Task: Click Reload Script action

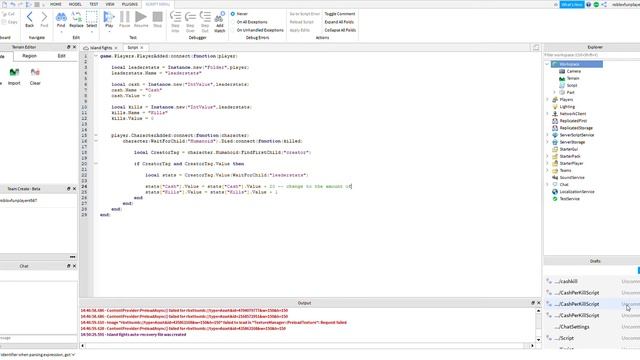Action: click(302, 22)
